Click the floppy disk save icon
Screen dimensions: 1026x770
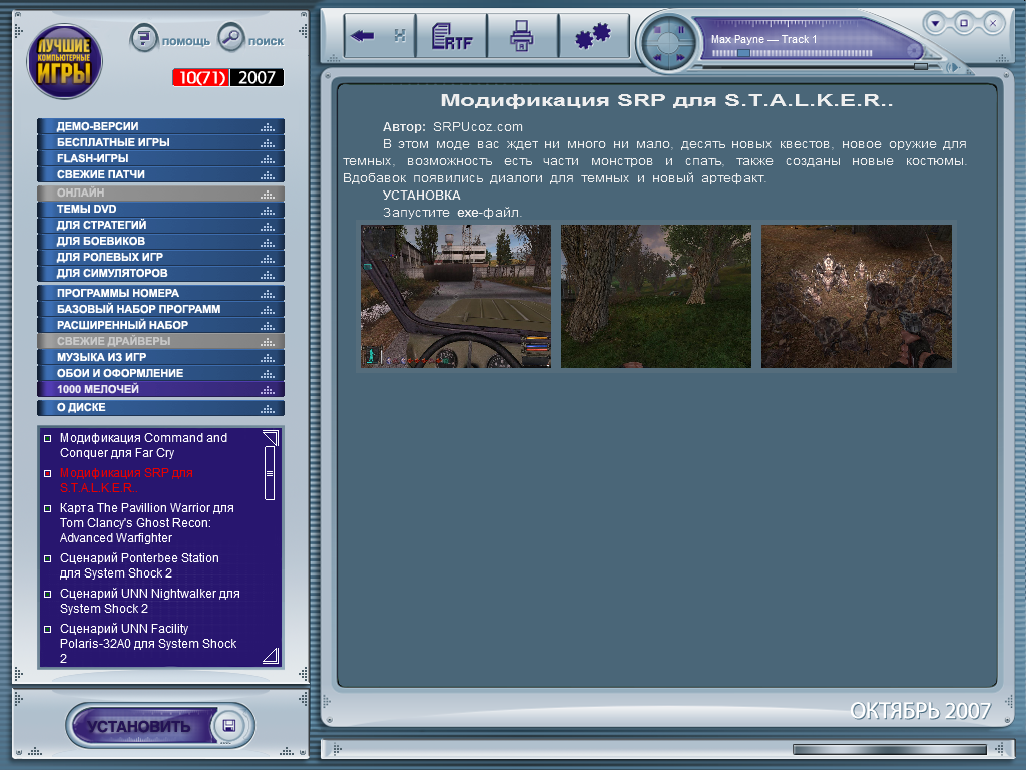pos(229,726)
